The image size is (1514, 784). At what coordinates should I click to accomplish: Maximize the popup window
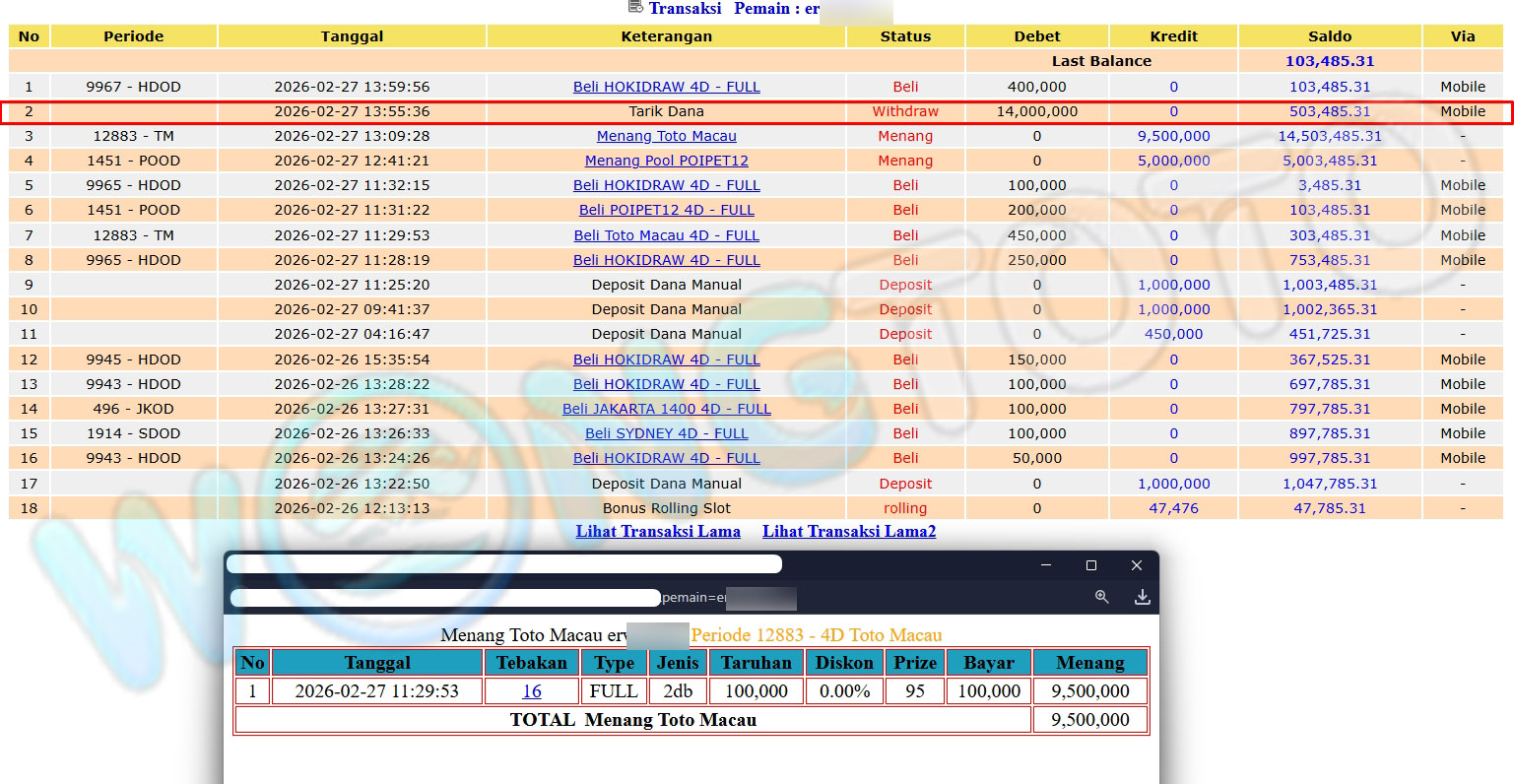pos(1090,565)
